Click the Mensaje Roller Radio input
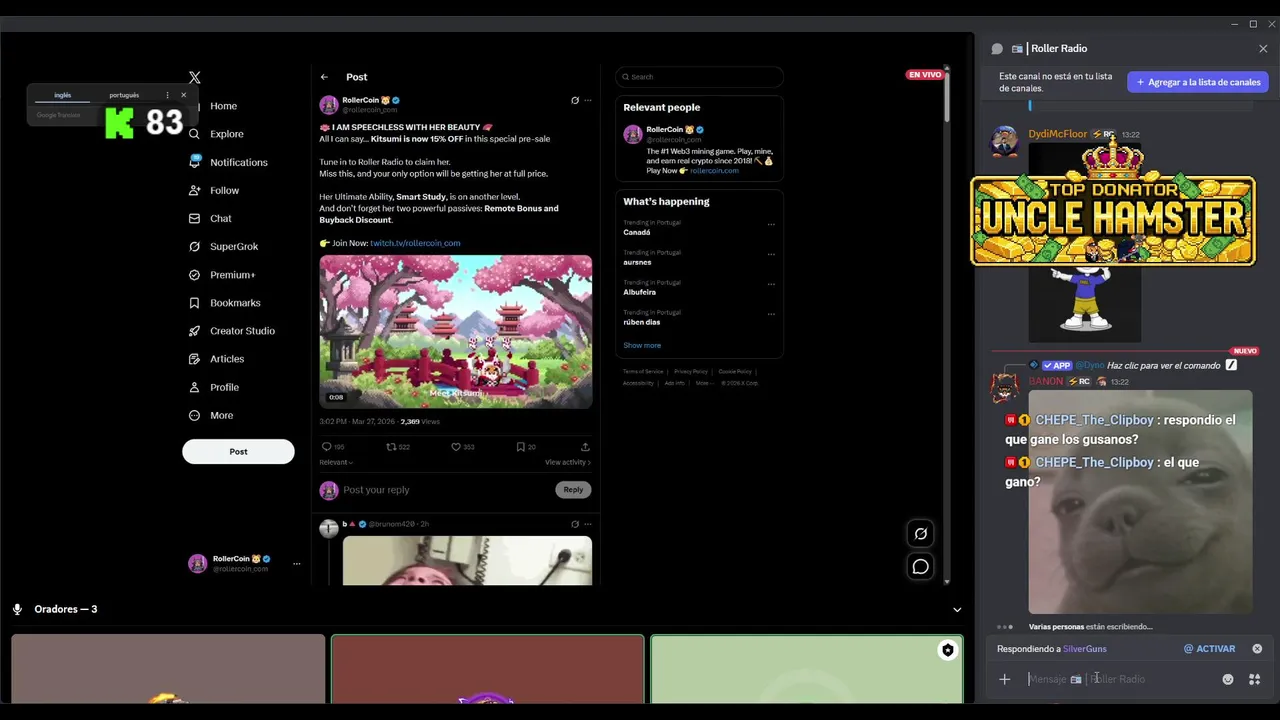 (1120, 679)
